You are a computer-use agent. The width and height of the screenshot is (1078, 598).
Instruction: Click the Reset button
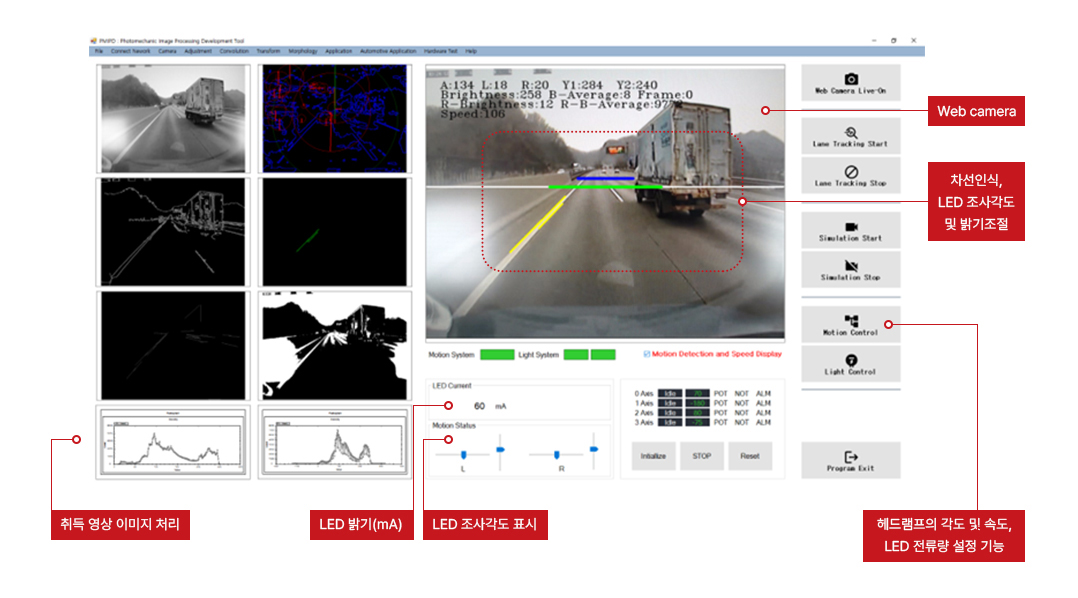click(749, 456)
